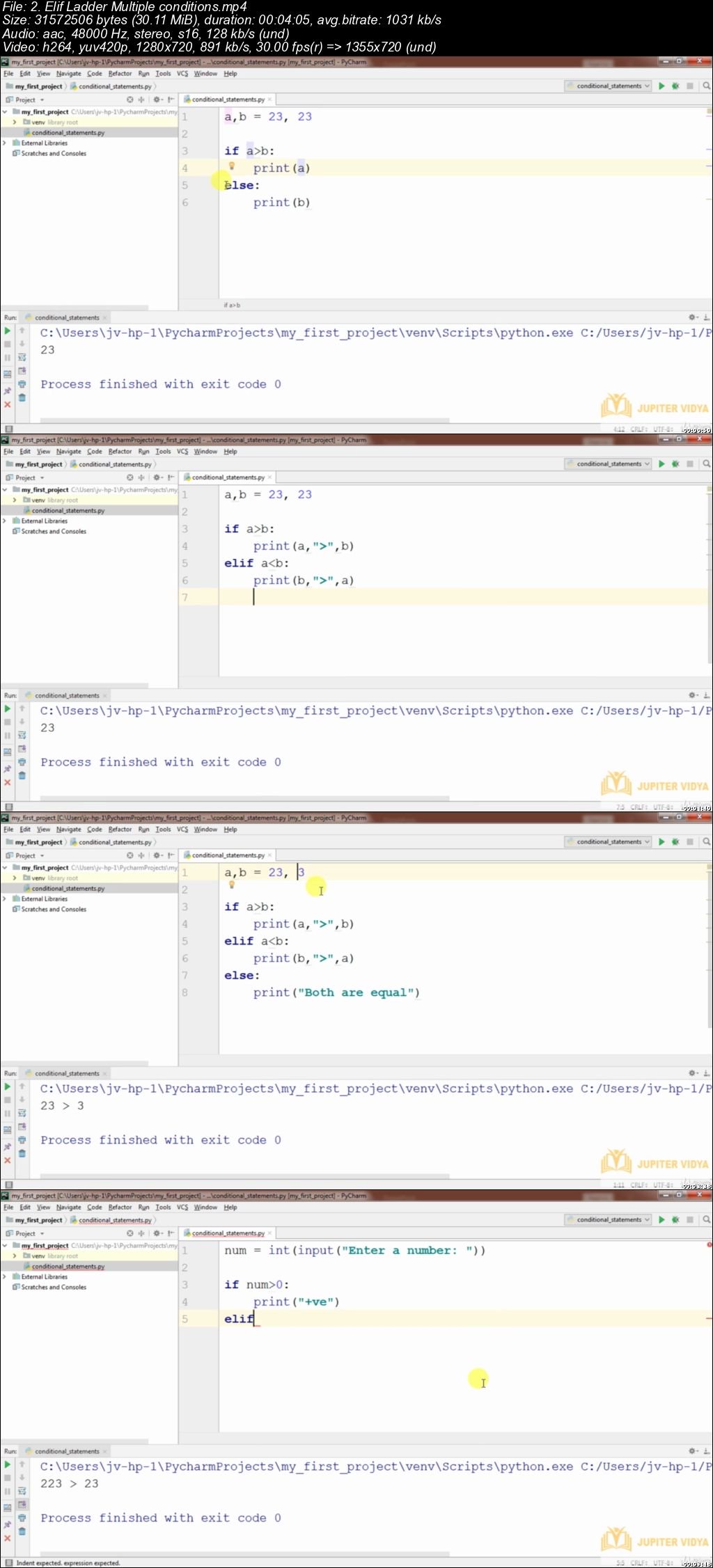Click Run panel gear icon above '223 > 23' output
This screenshot has height=1568, width=713.
click(x=692, y=1451)
